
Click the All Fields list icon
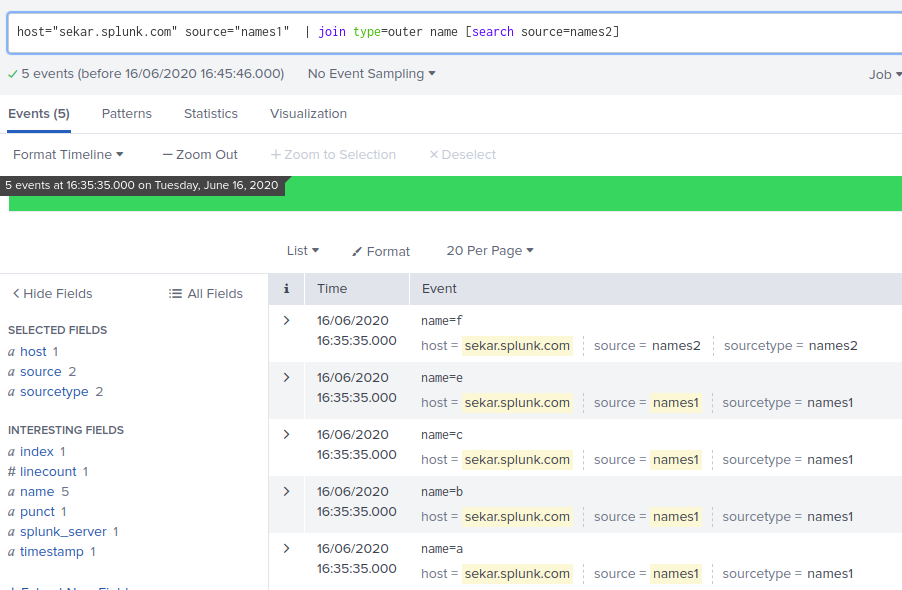tap(176, 294)
